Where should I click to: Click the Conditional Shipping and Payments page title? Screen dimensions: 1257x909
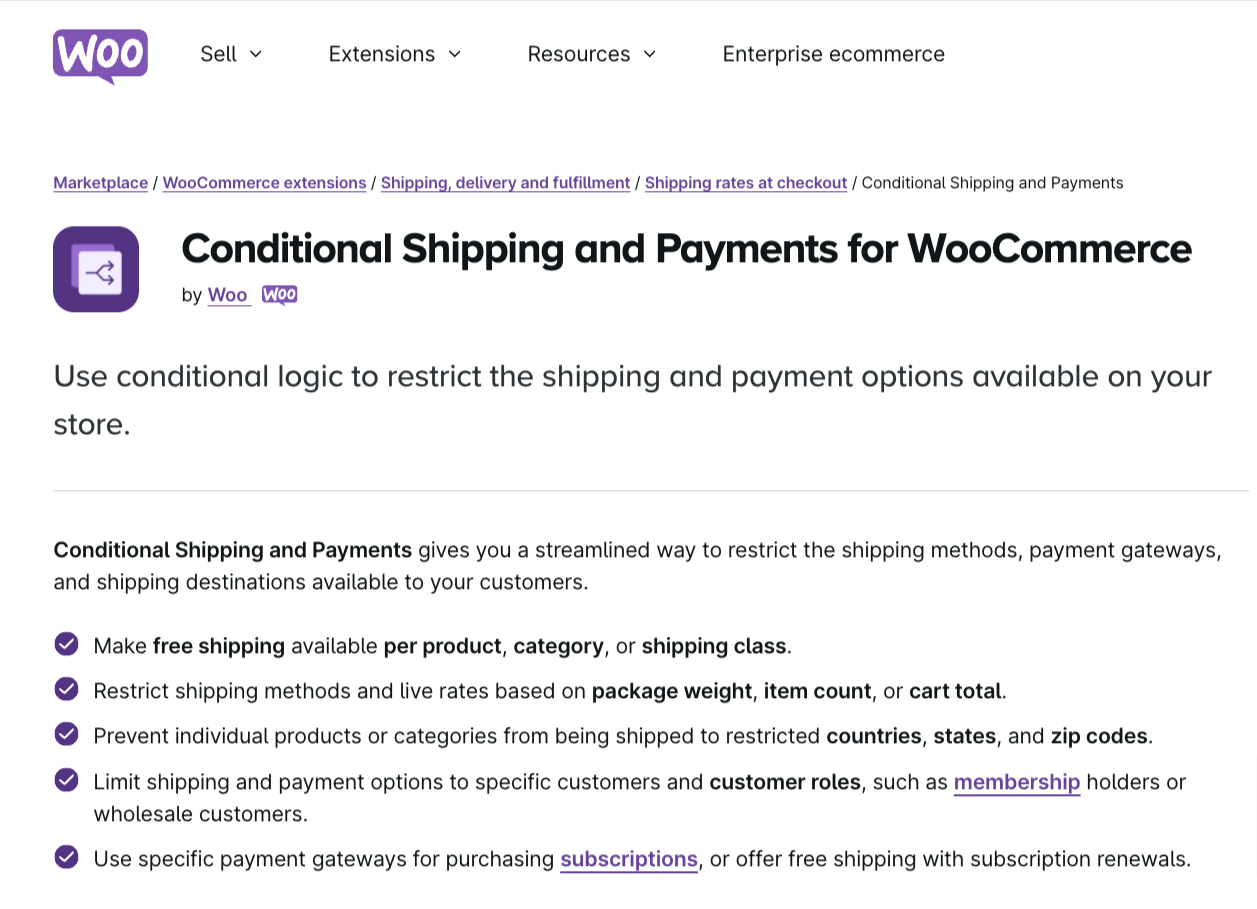pos(686,248)
